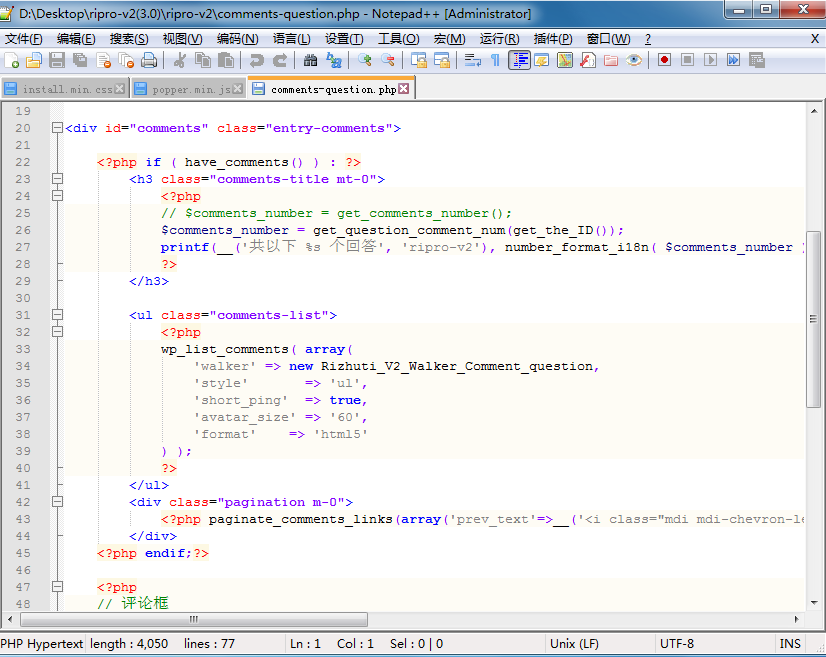Collapse the code fold at line 20
826x657 pixels.
point(57,128)
